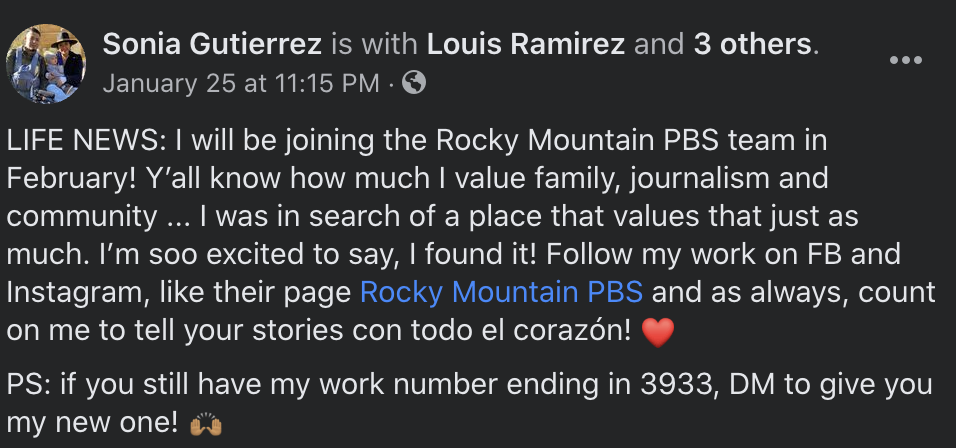Viewport: 956px width, 448px height.
Task: Click the word February! in the post
Action: (72, 179)
